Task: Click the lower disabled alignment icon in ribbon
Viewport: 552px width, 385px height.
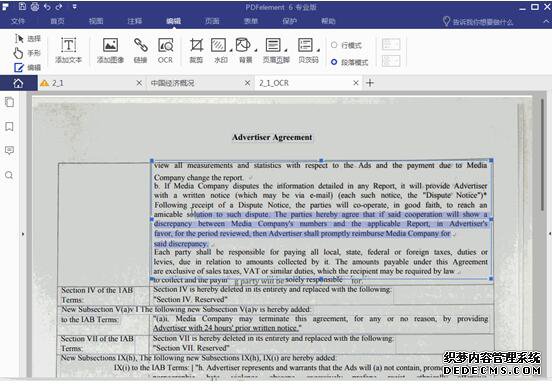Action: pyautogui.click(x=391, y=61)
